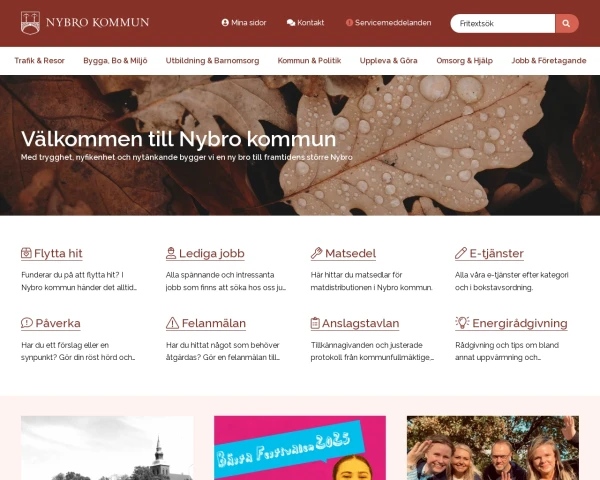Click the Nybro Kommun crest logo

(x=30, y=23)
